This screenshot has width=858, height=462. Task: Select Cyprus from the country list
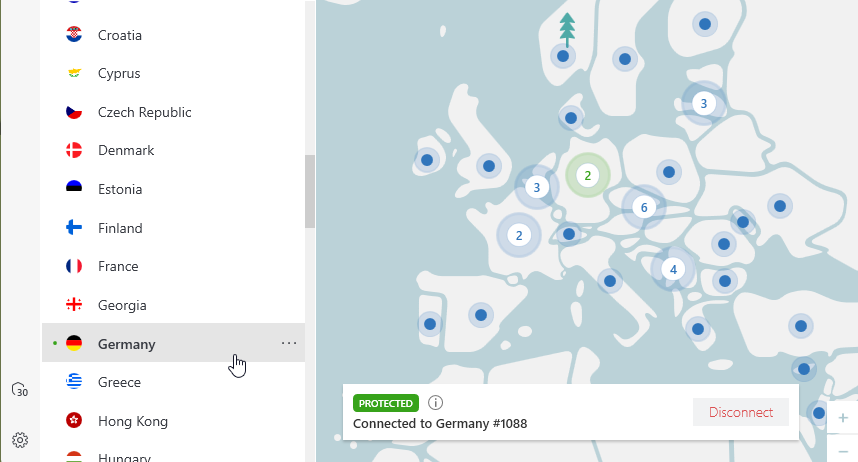[x=119, y=74]
